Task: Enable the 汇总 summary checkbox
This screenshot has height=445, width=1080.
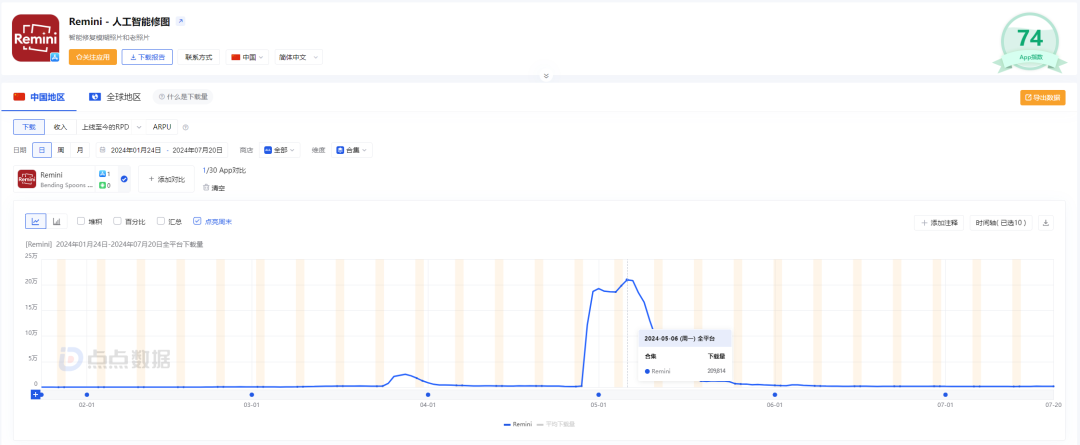Action: click(x=160, y=221)
